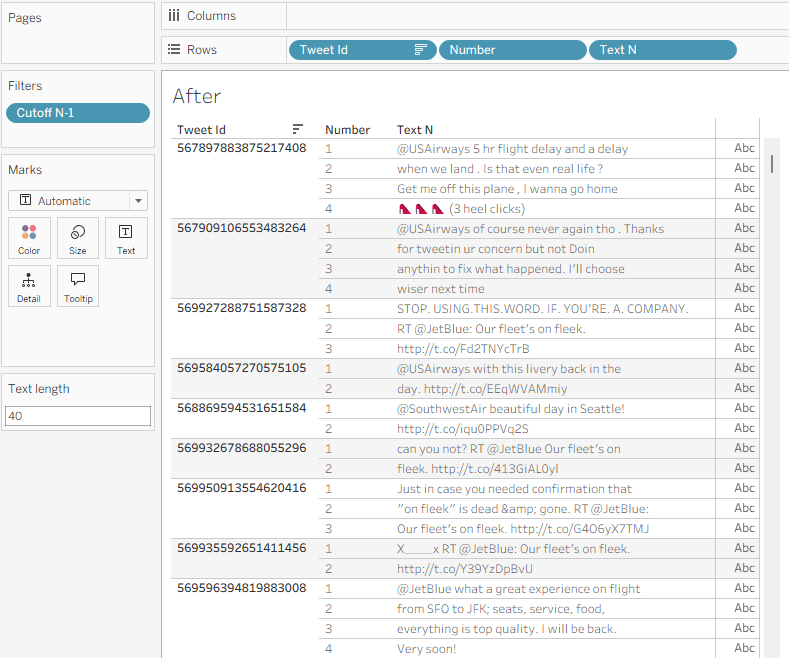
Task: Select the Cutoff N-1 filter pill
Action: coord(77,113)
